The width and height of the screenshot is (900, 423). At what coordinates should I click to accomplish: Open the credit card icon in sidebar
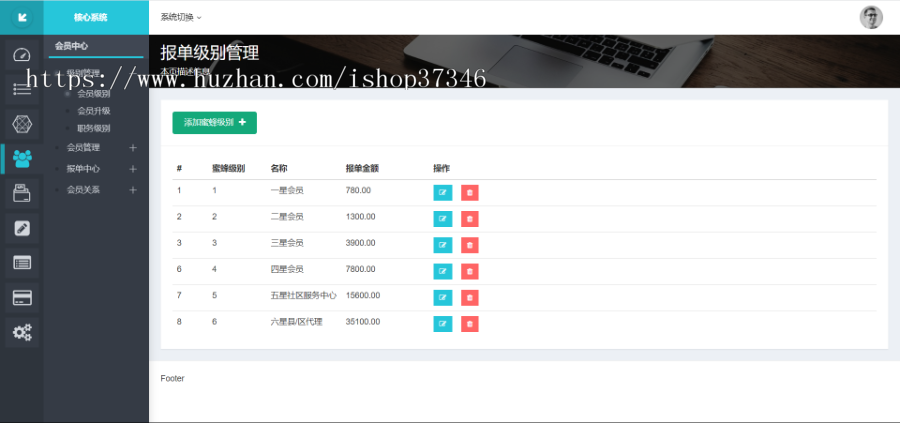click(22, 298)
